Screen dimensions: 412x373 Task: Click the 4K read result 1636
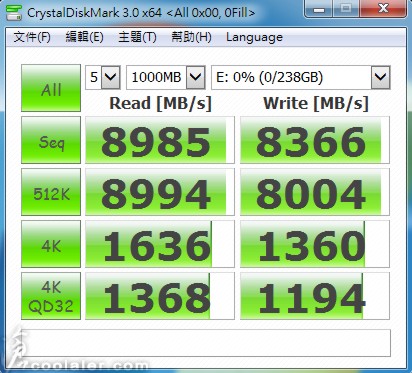[x=160, y=244]
